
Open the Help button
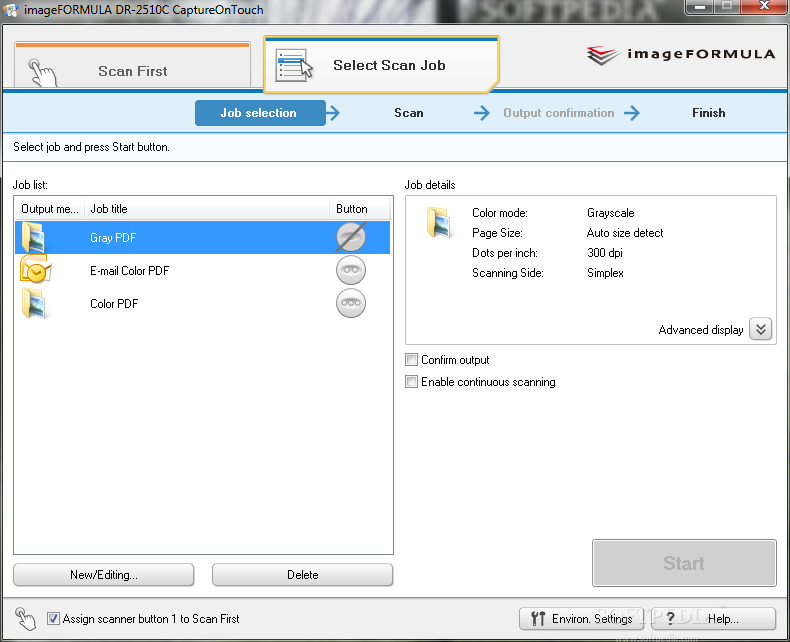pos(713,619)
